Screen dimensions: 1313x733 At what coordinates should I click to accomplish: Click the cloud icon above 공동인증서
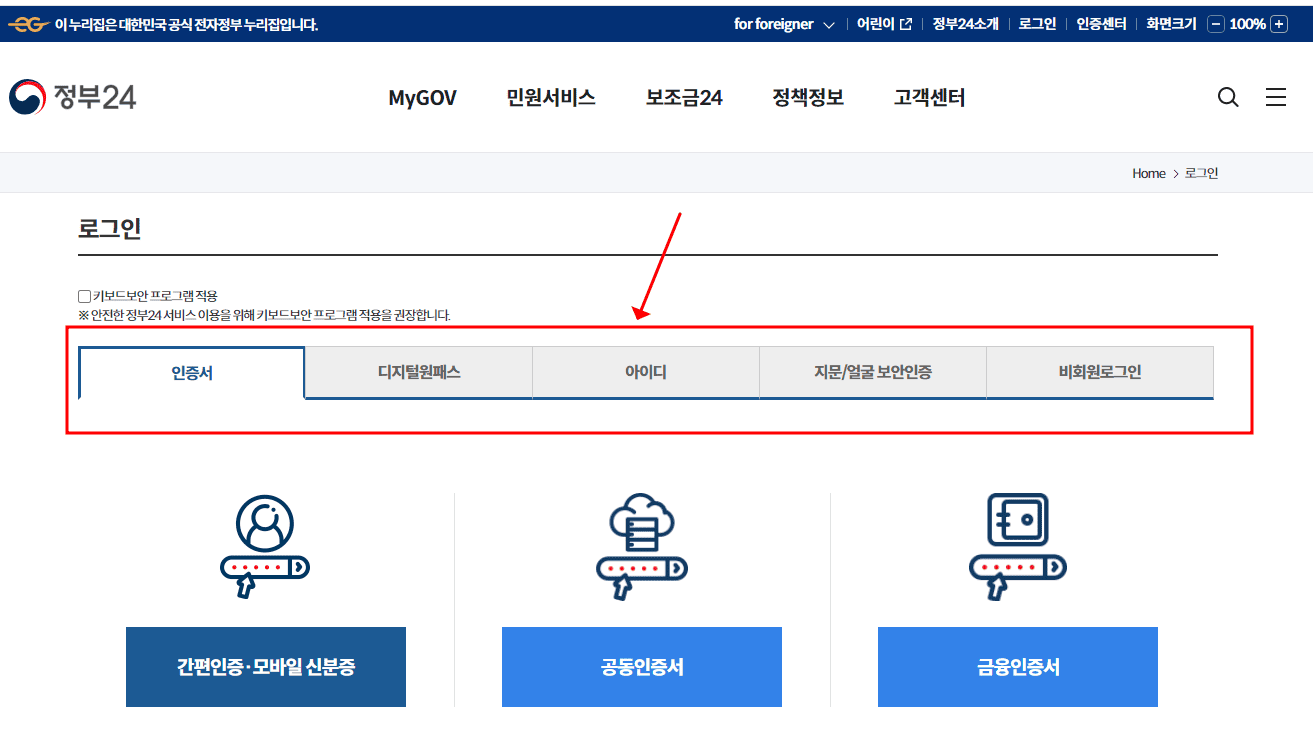(641, 545)
